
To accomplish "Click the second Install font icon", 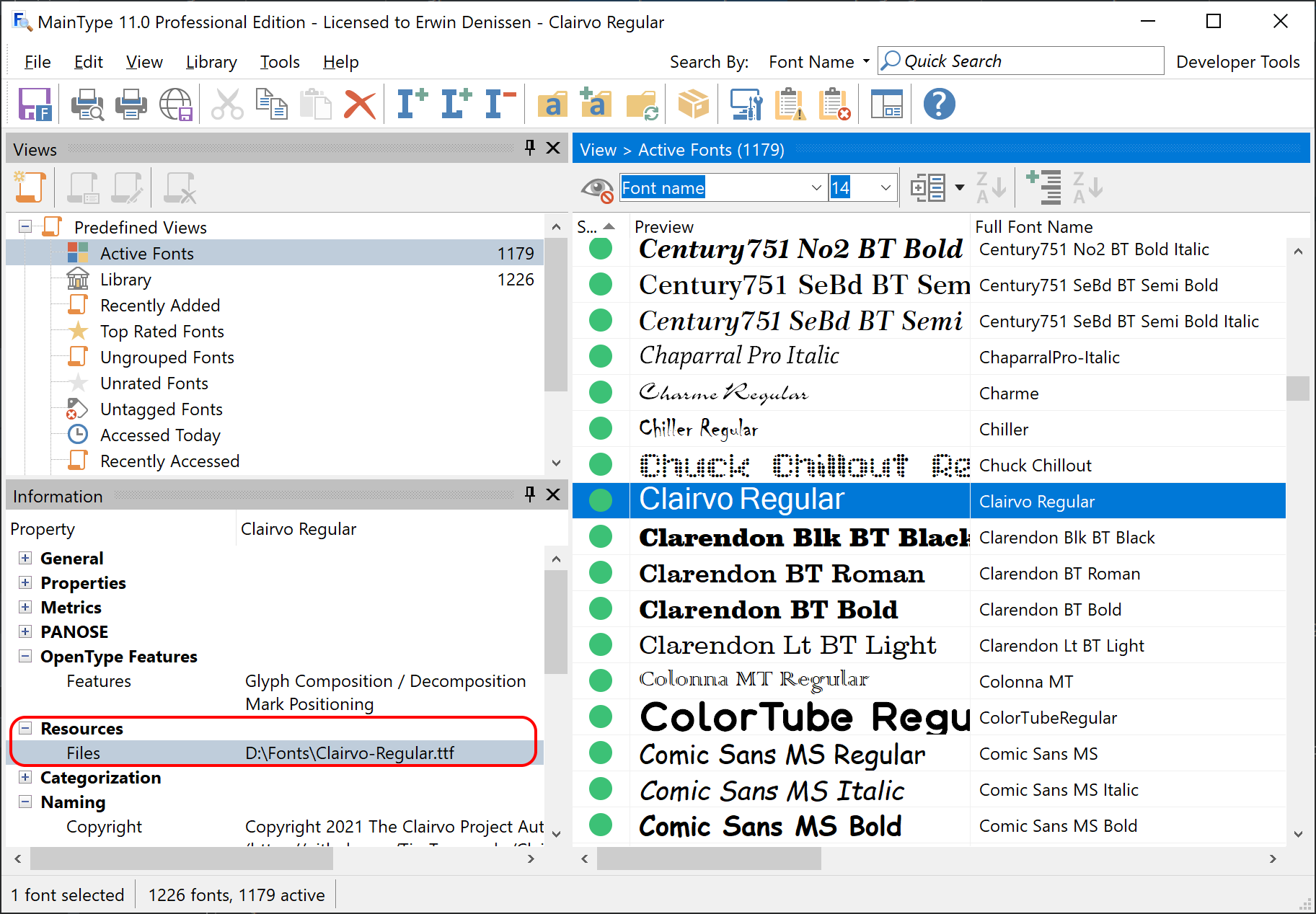I will tap(456, 105).
